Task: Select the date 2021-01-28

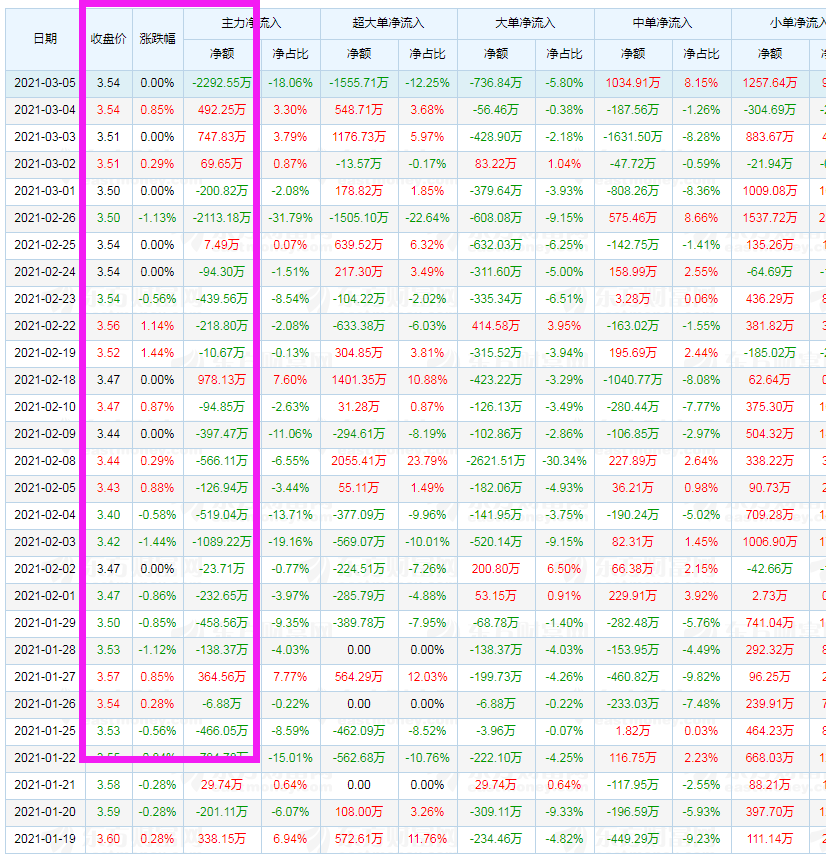Action: point(45,650)
